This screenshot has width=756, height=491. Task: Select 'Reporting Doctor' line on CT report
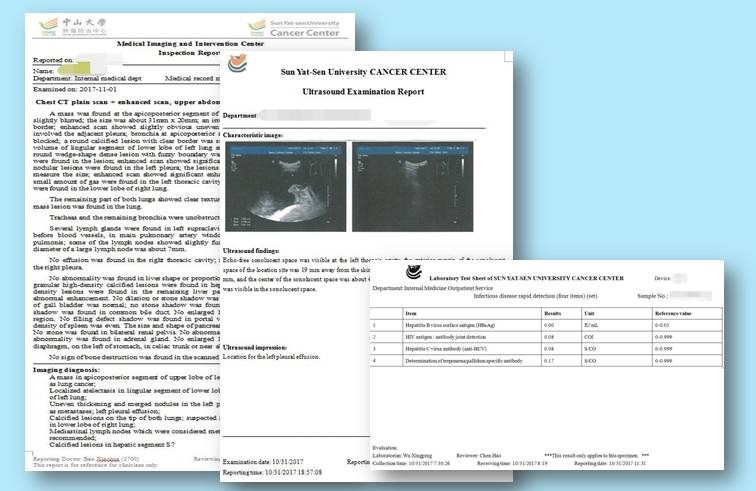pos(86,459)
